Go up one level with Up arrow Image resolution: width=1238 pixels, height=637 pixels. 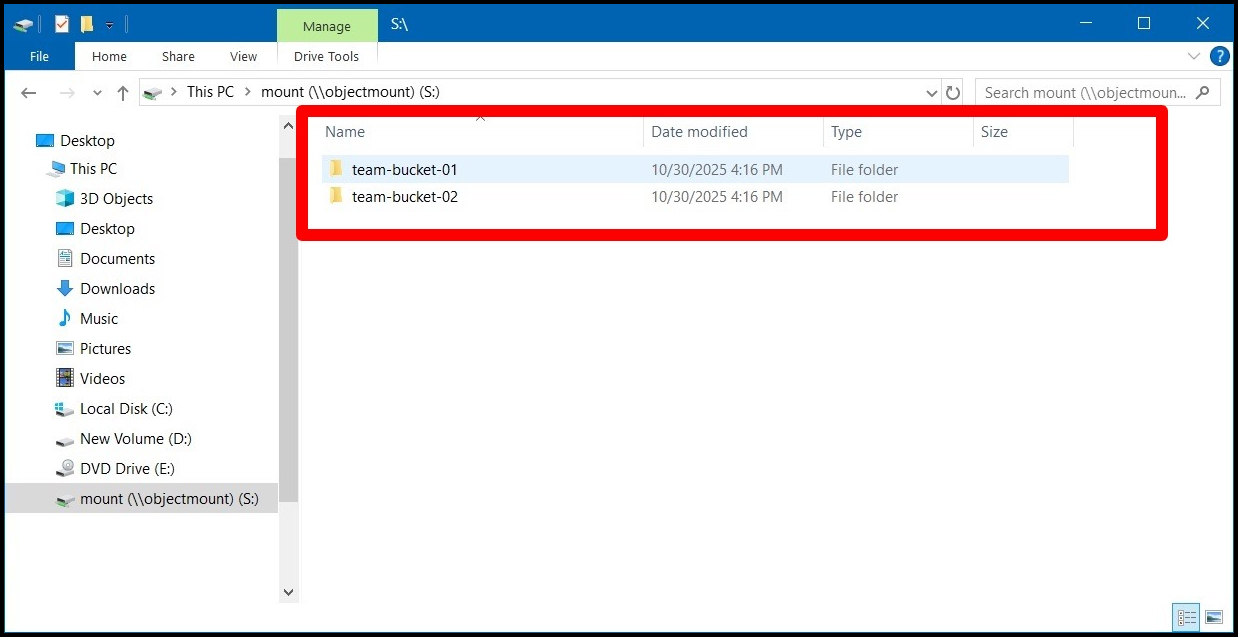(123, 93)
